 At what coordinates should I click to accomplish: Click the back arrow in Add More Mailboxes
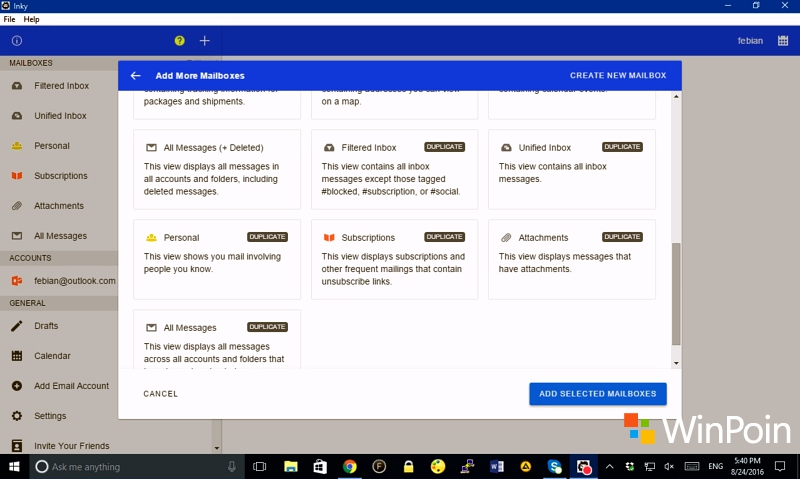click(x=135, y=76)
